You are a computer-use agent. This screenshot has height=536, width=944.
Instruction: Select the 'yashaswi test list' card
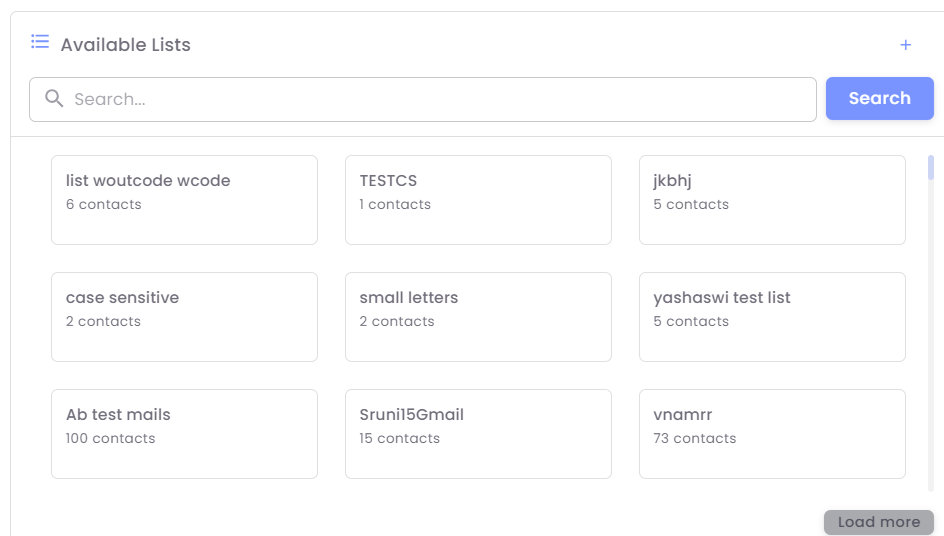772,316
